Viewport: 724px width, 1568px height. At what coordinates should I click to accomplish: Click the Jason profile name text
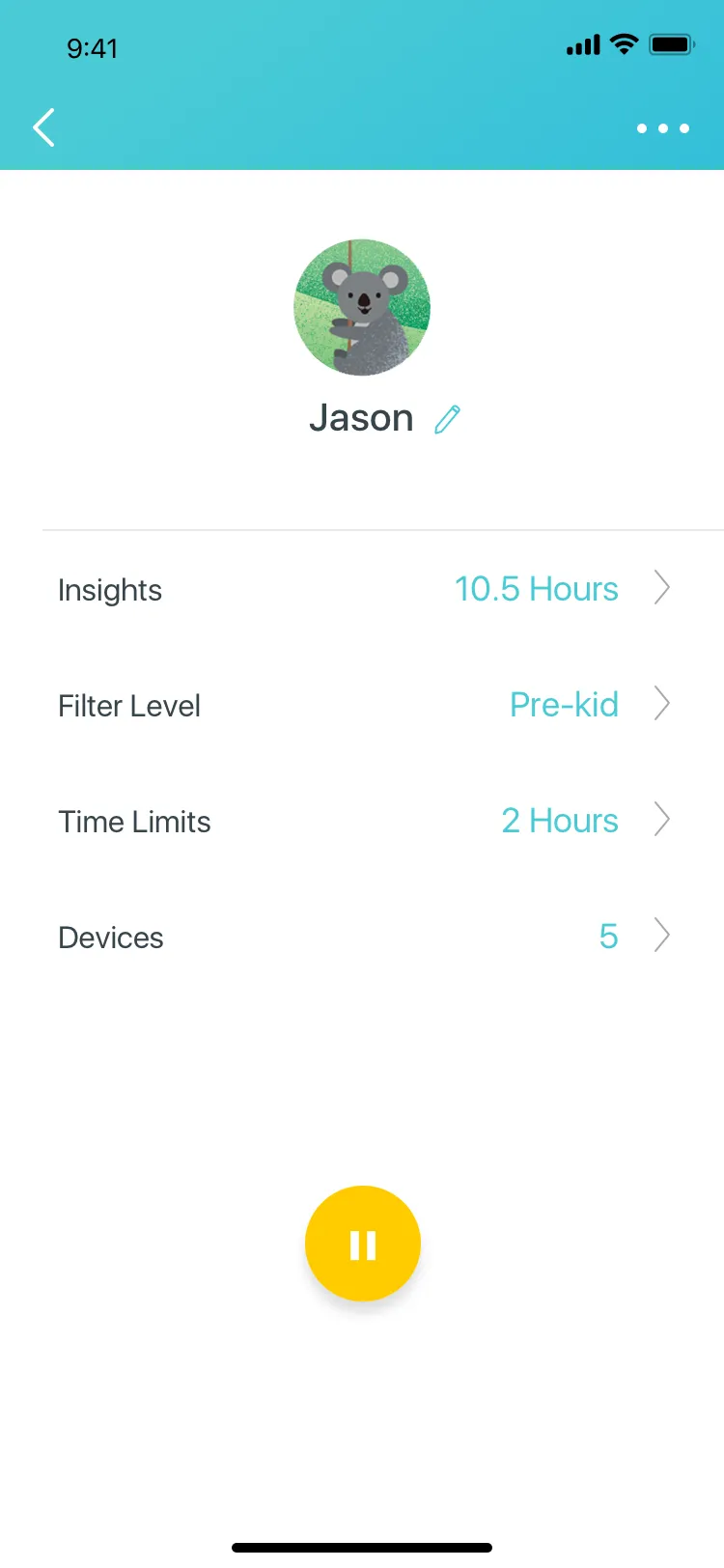coord(361,418)
